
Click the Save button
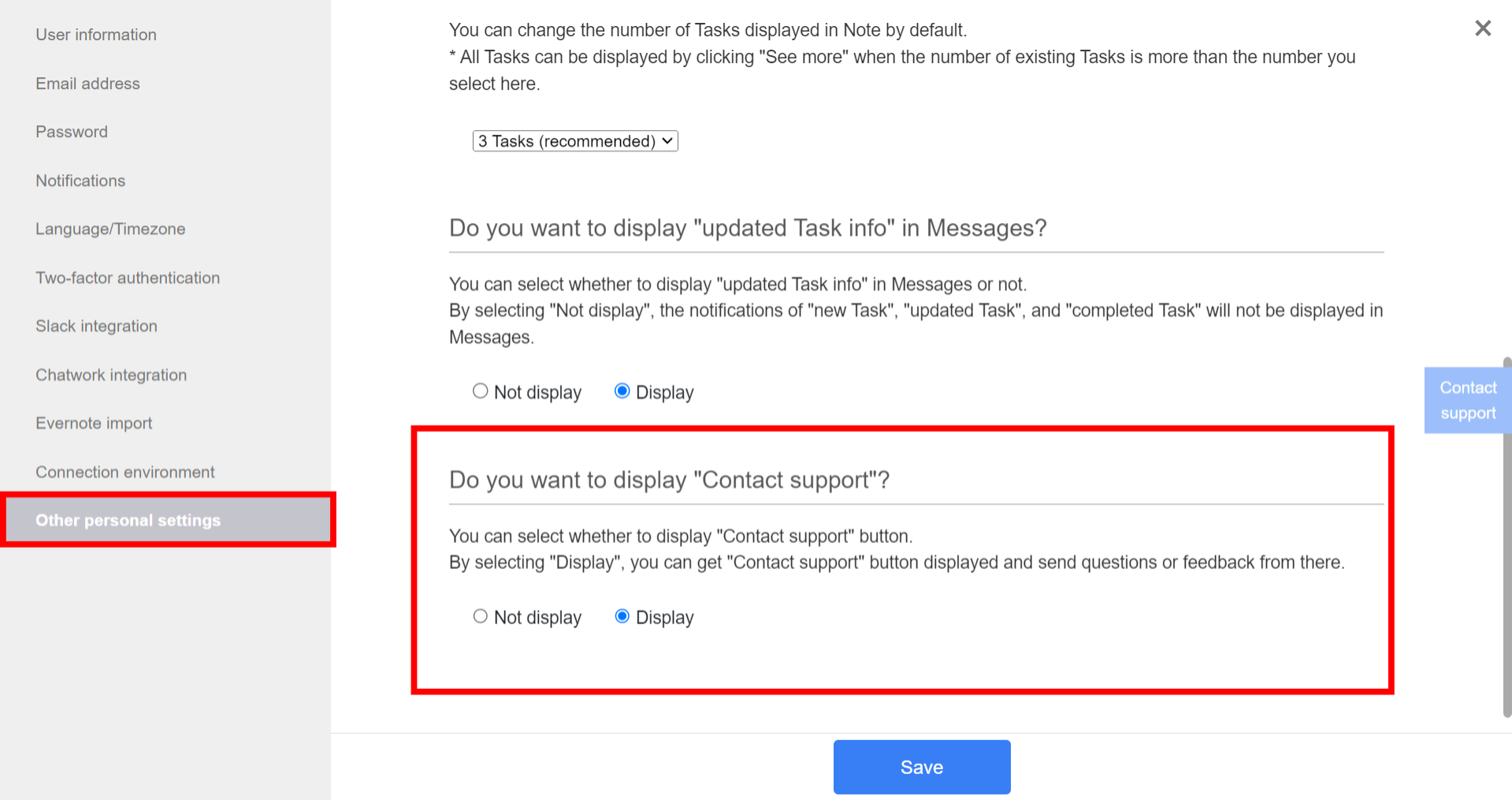click(921, 766)
